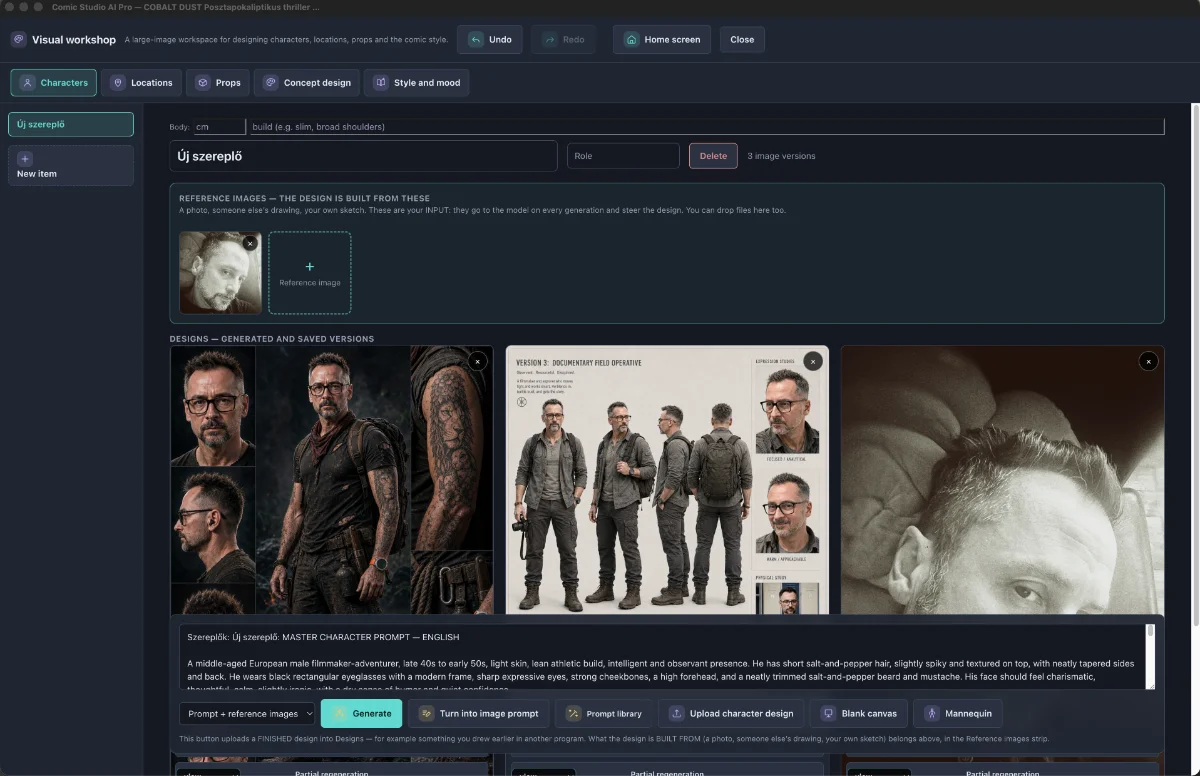Open the Concept design tab
The height and width of the screenshot is (776, 1200).
click(306, 83)
